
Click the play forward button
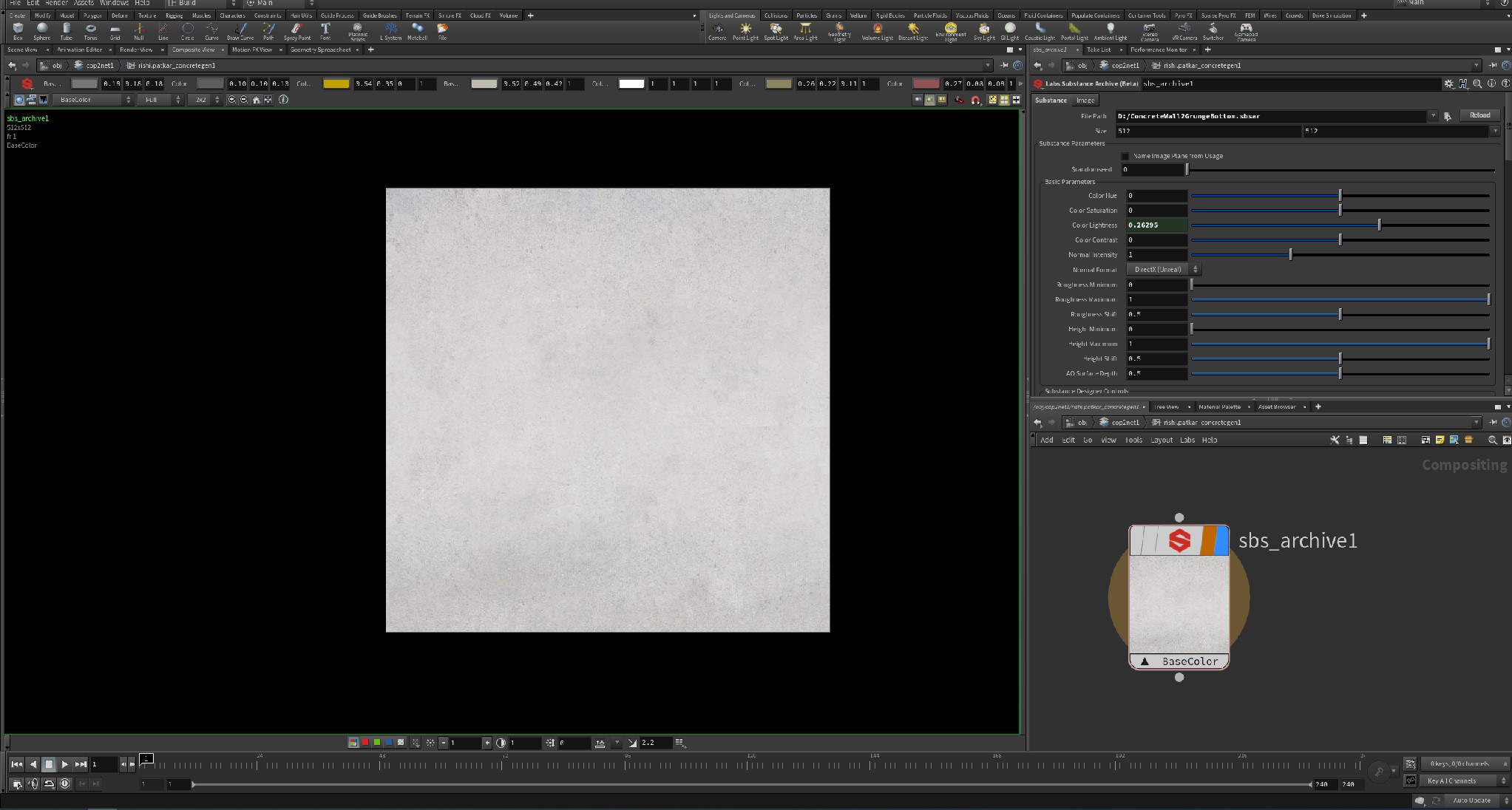pyautogui.click(x=65, y=764)
